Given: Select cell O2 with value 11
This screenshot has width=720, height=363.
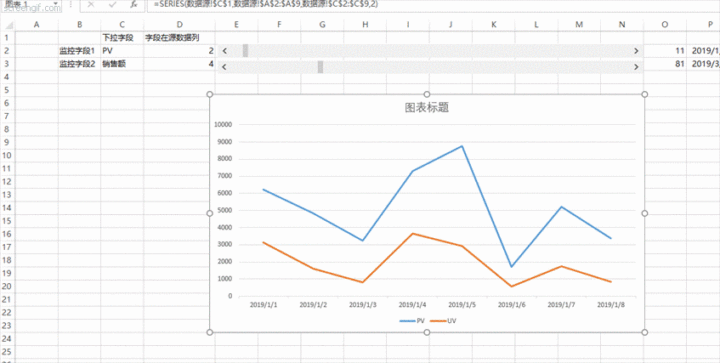Looking at the screenshot, I should [665, 50].
